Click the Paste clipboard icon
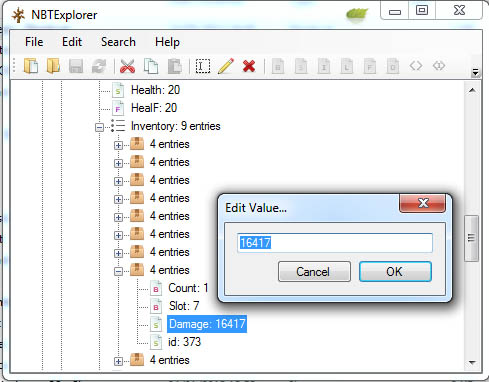 point(174,66)
